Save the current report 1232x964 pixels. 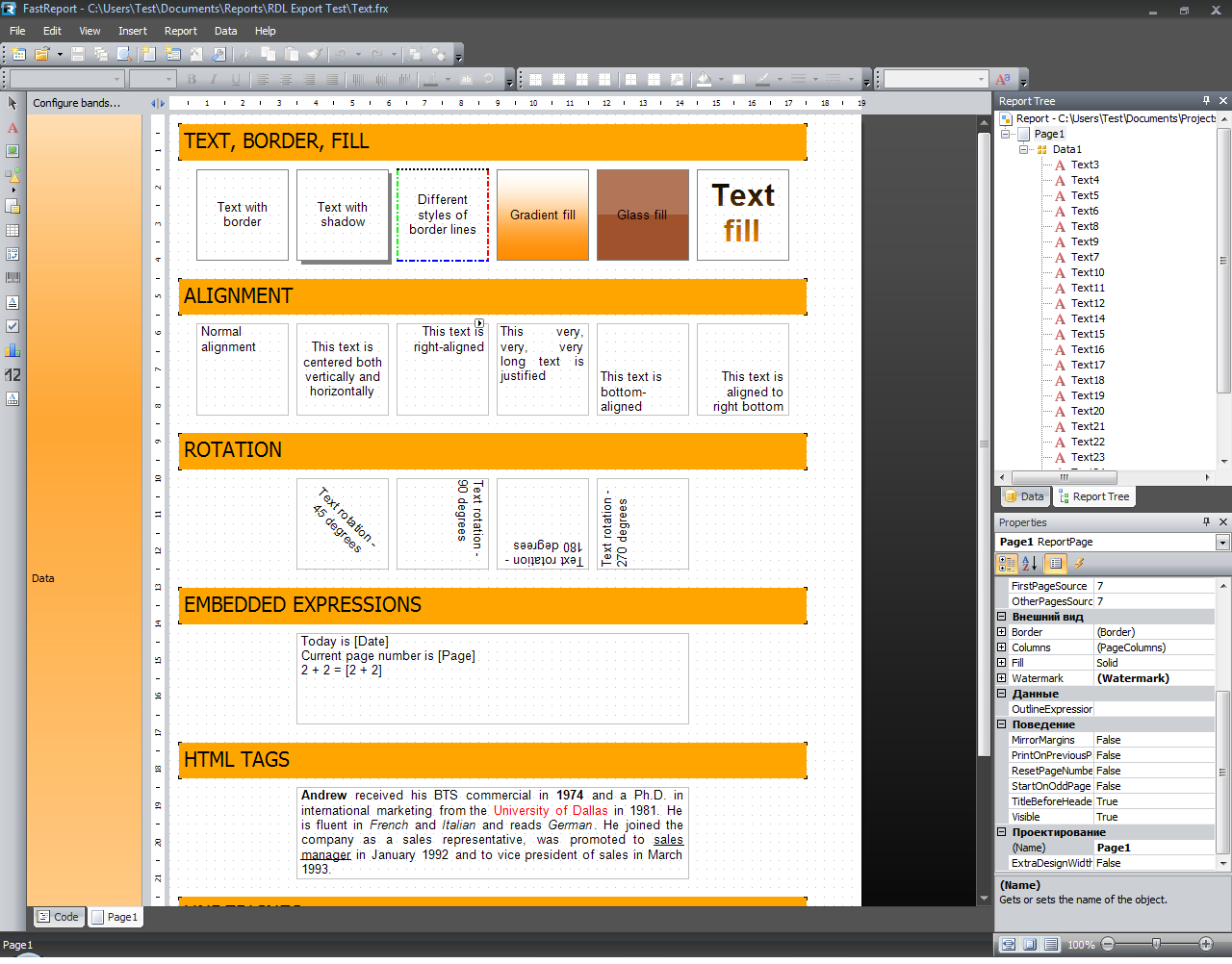click(78, 54)
